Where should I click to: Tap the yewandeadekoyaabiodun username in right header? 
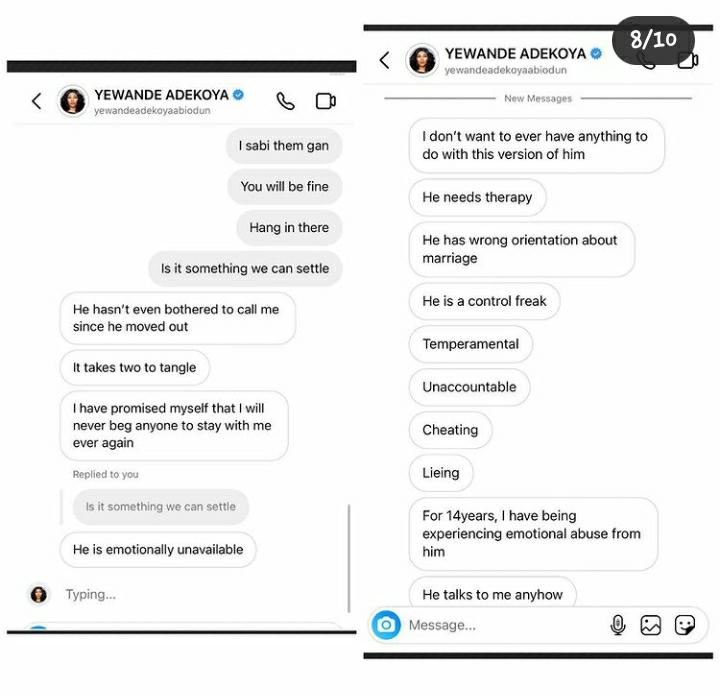[x=506, y=70]
